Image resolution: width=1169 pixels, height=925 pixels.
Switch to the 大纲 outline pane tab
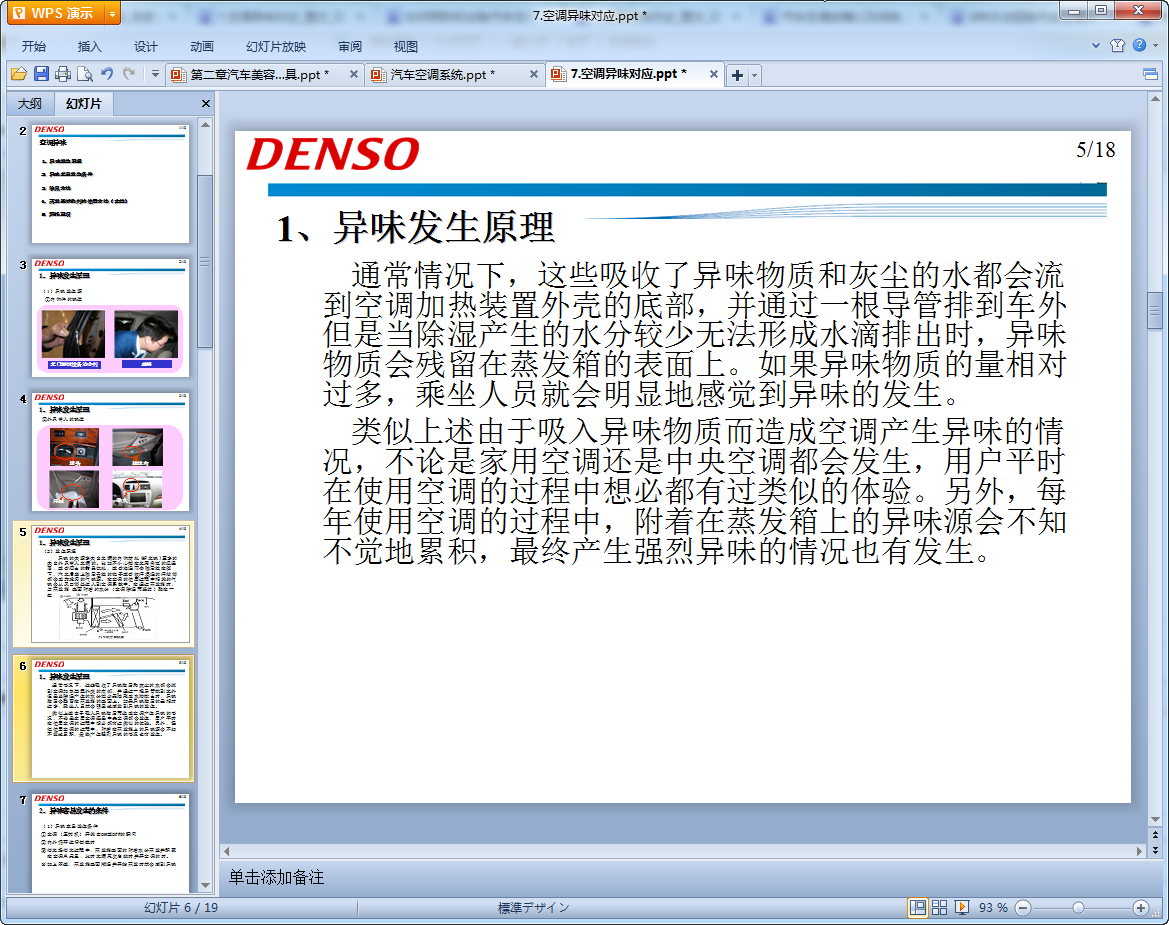30,104
